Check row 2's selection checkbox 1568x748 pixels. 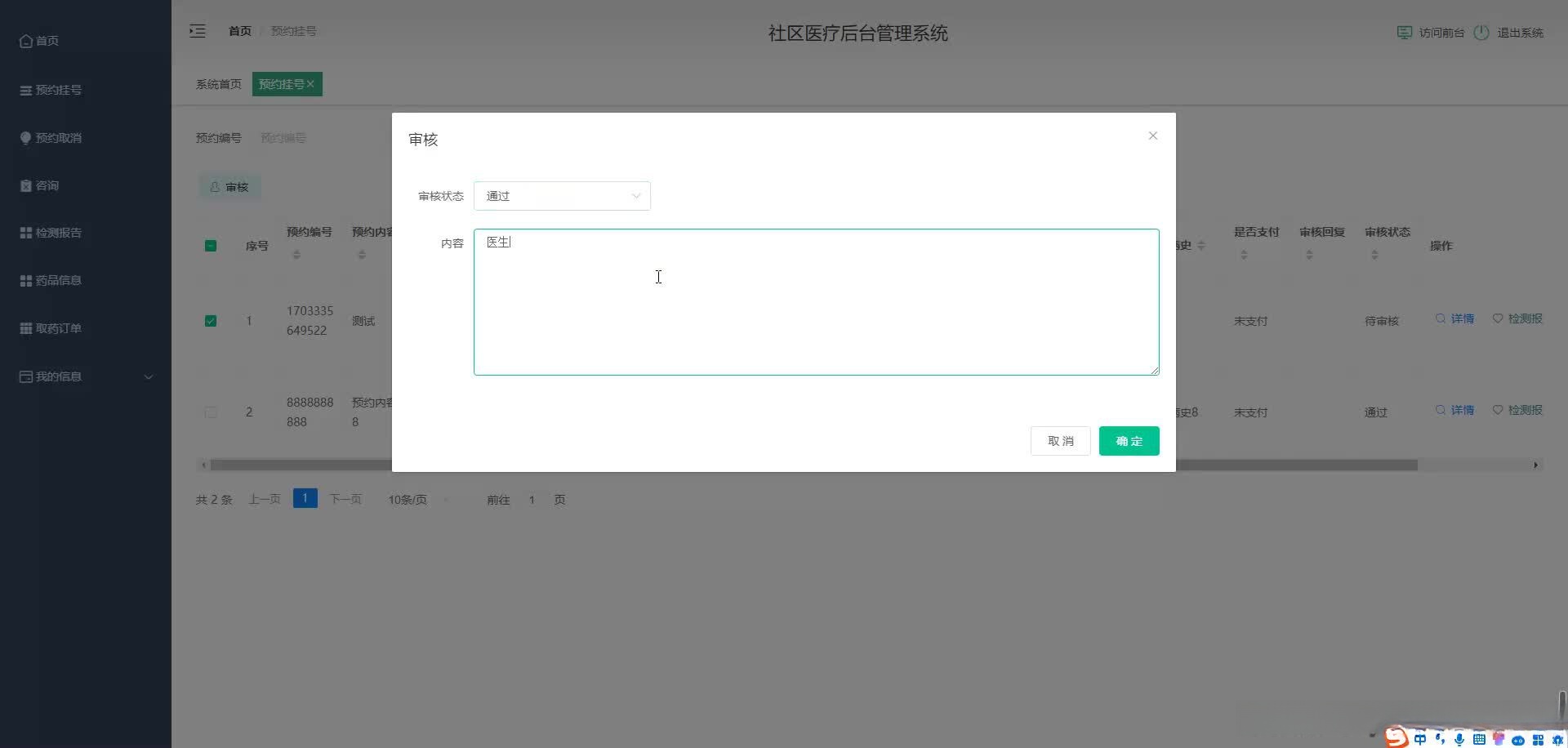coord(211,412)
